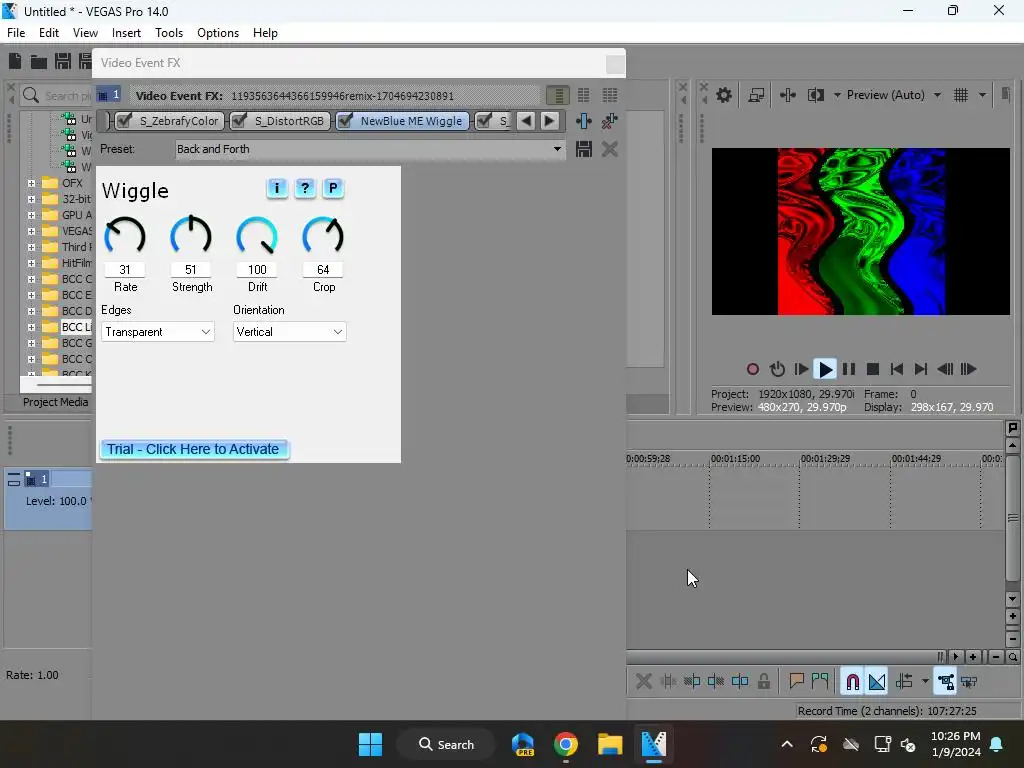Click the New project icon
1024x768 pixels.
[14, 61]
